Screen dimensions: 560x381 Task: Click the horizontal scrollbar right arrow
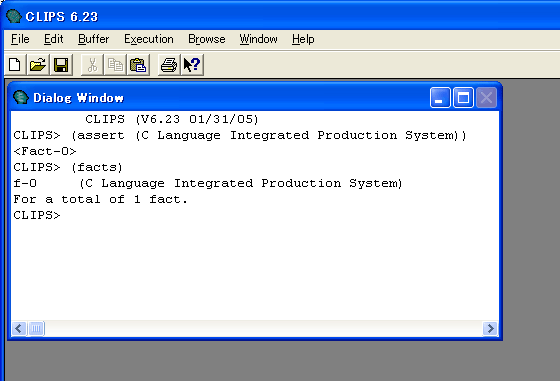pyautogui.click(x=490, y=328)
